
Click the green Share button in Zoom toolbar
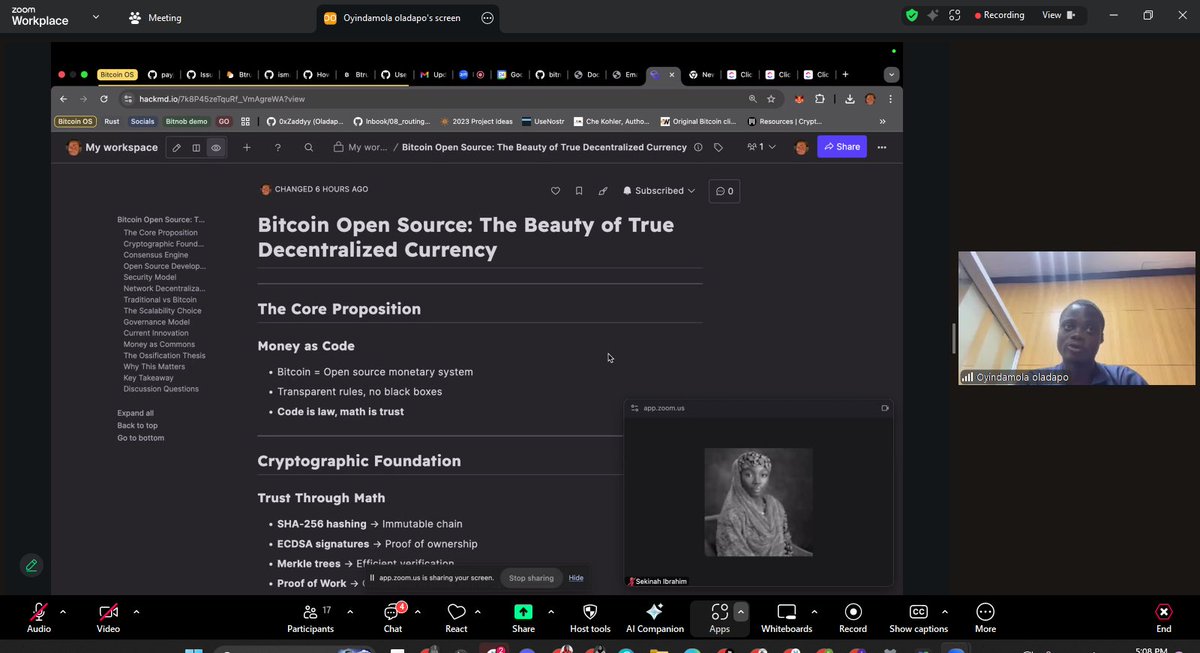pos(523,616)
